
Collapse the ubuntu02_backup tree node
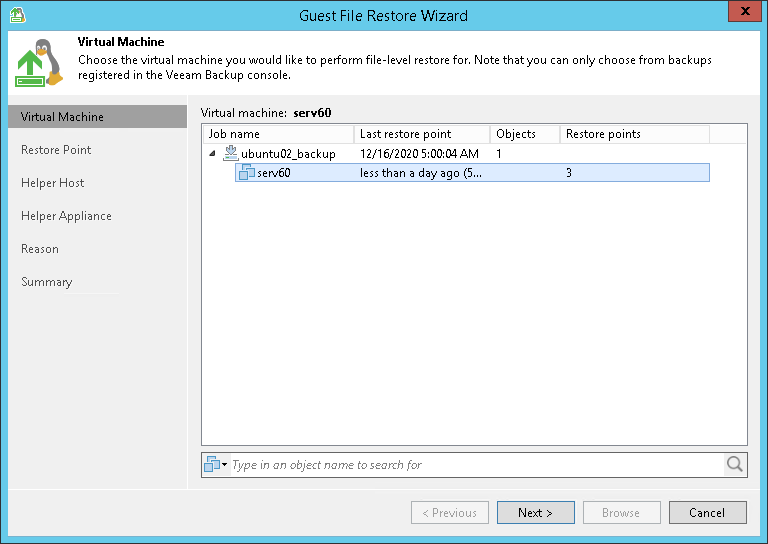(212, 154)
